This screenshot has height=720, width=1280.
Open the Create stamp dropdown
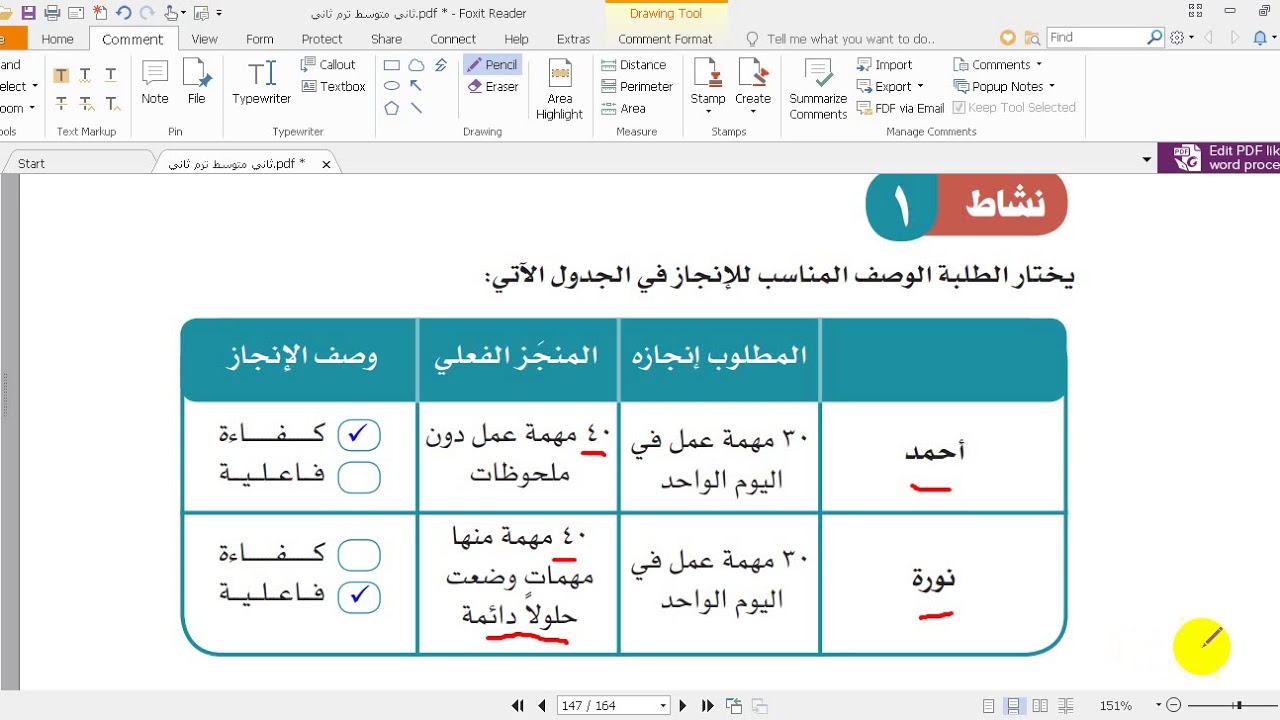point(753,112)
